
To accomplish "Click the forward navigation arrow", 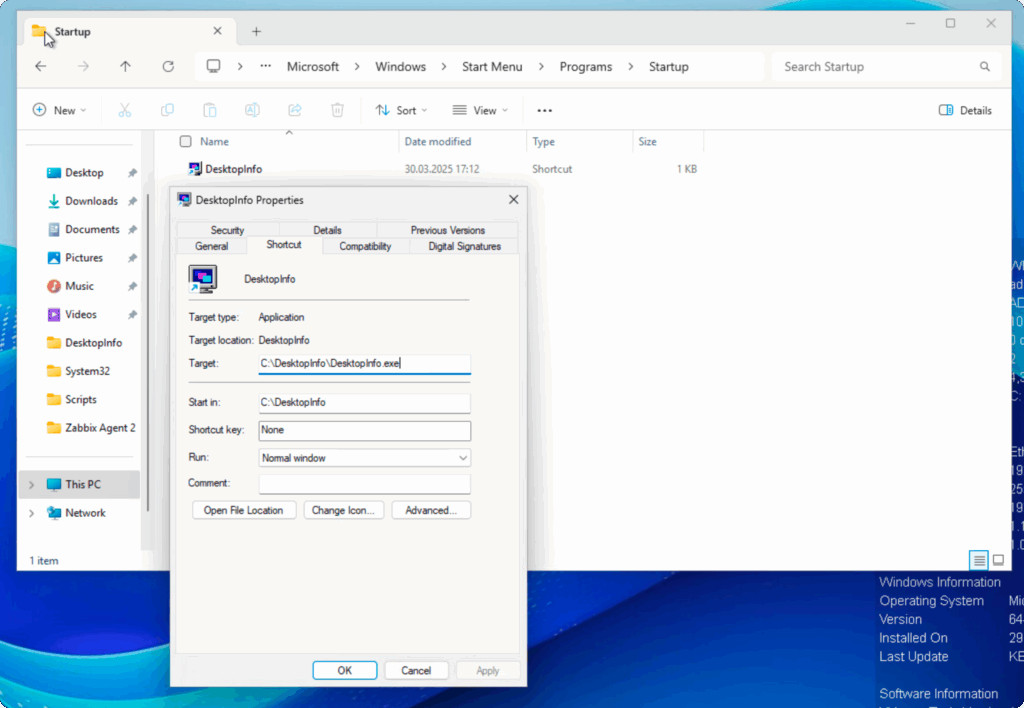I will point(83,67).
